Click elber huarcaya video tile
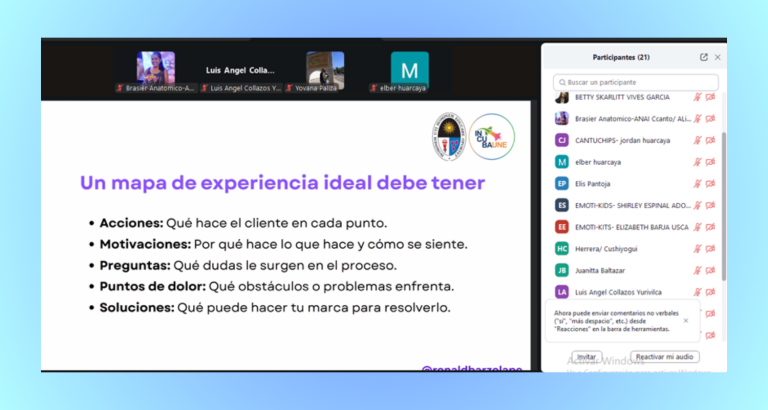 tap(409, 70)
